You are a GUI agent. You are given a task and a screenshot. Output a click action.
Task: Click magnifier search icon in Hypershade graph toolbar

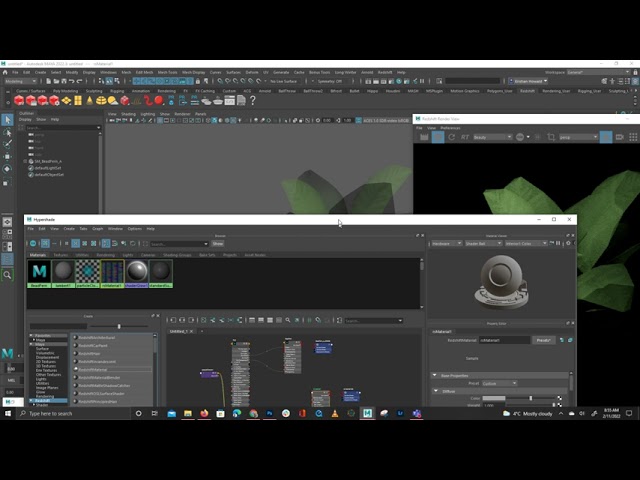click(288, 320)
